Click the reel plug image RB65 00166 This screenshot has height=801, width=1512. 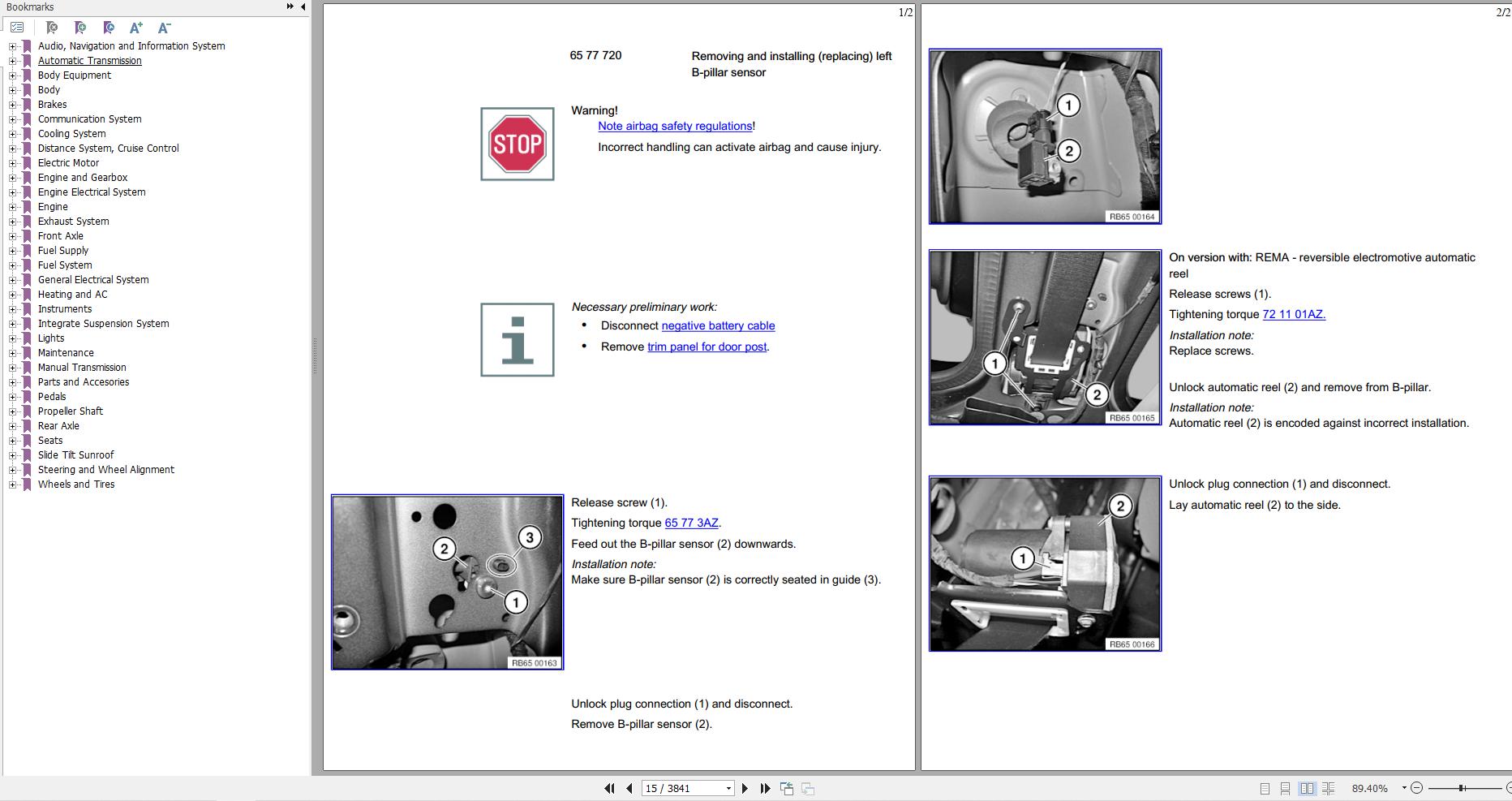(1045, 563)
